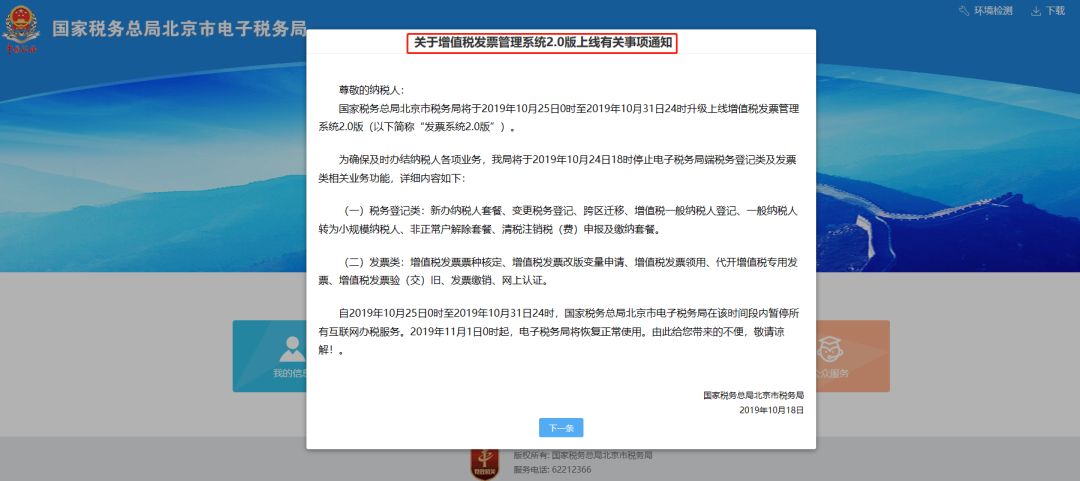Click the paragraph starting （一）税务登记类
The width and height of the screenshot is (1080, 481).
558,221
